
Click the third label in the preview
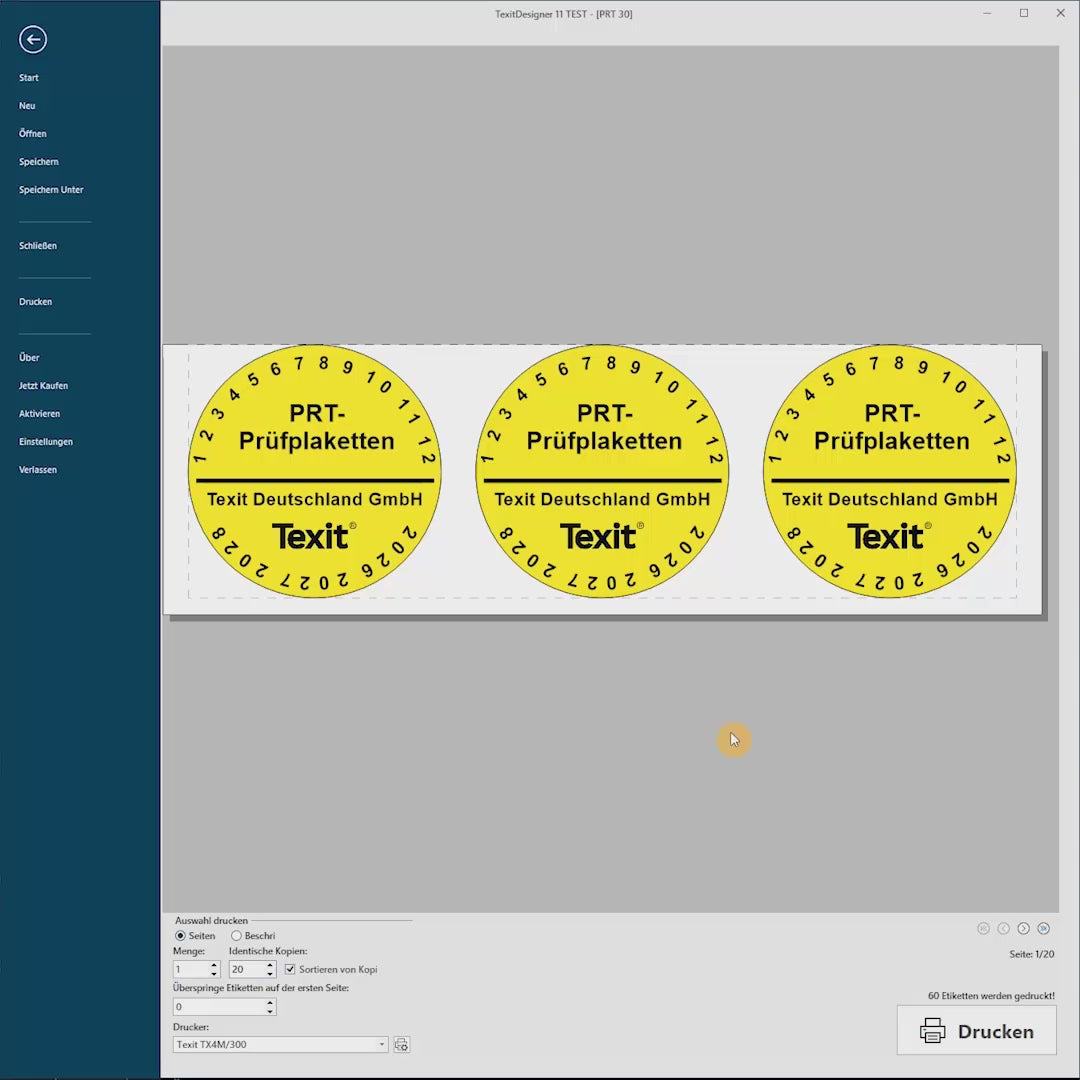[x=890, y=471]
